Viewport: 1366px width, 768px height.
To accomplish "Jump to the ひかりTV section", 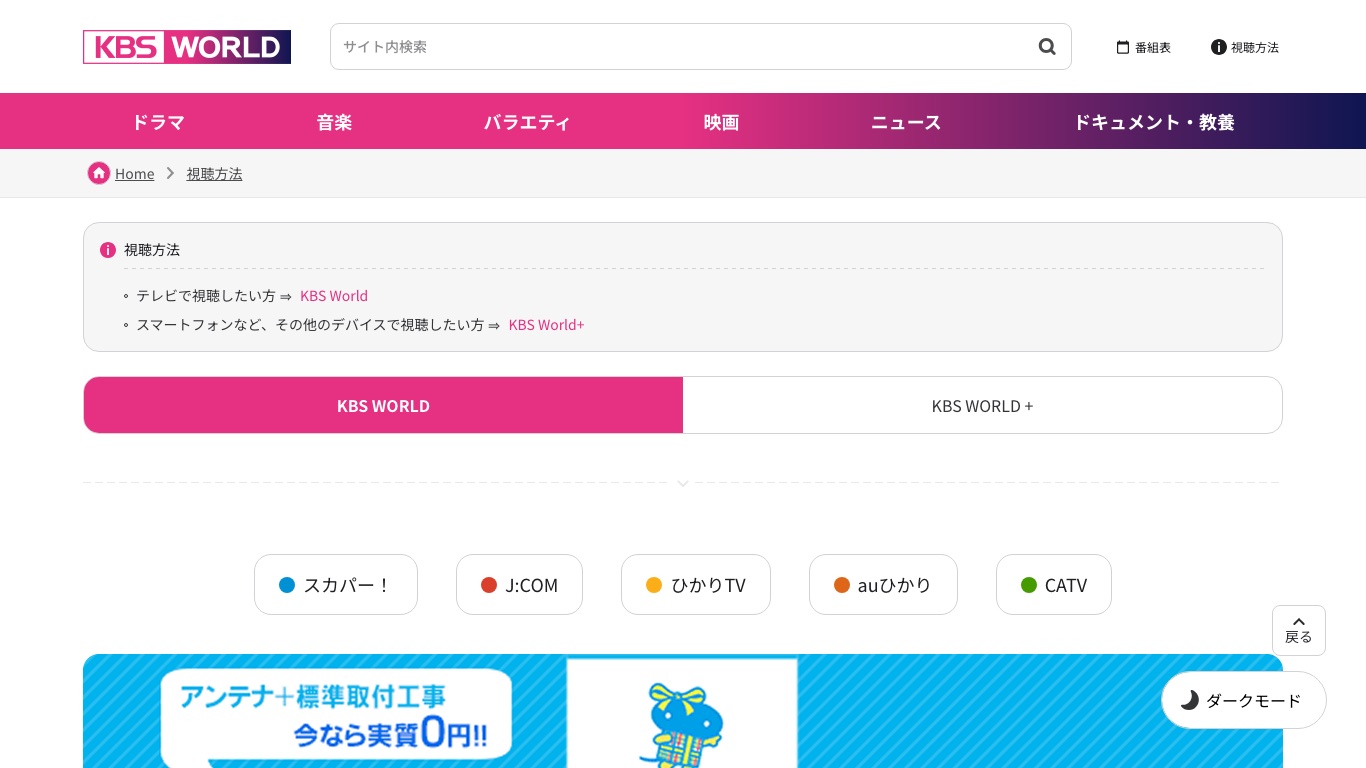I will click(x=696, y=585).
